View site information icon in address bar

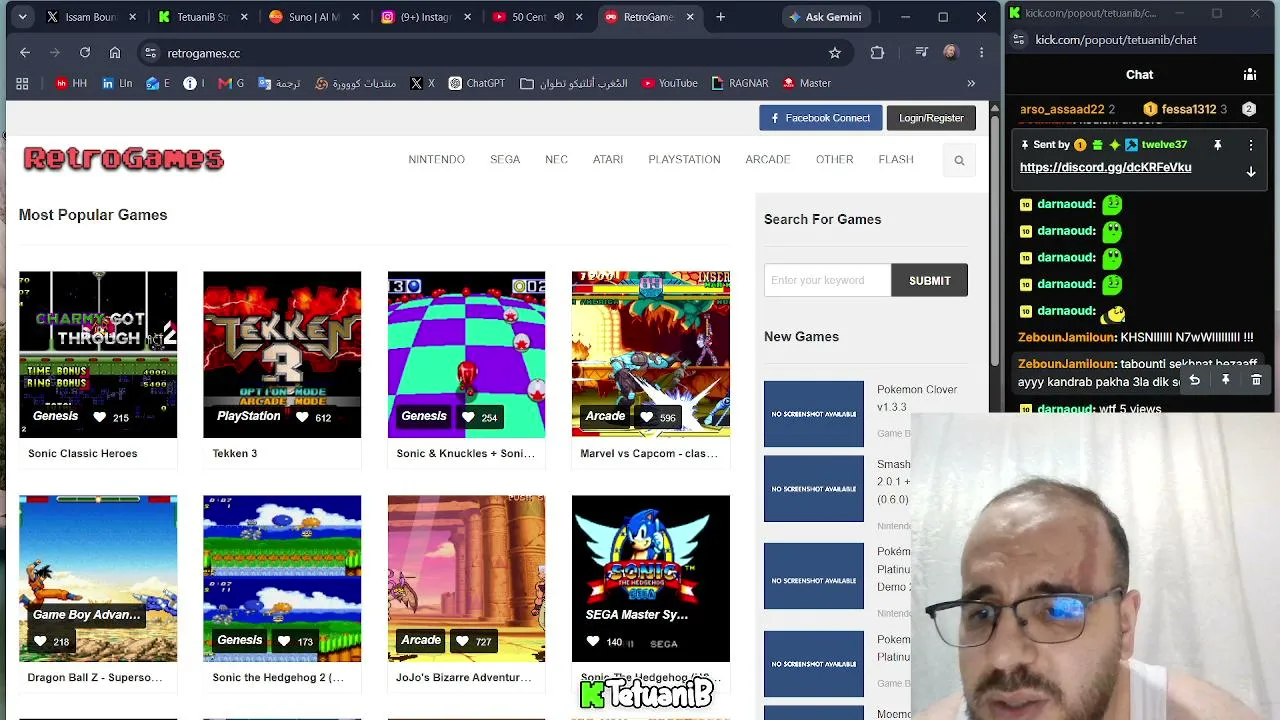[x=150, y=53]
